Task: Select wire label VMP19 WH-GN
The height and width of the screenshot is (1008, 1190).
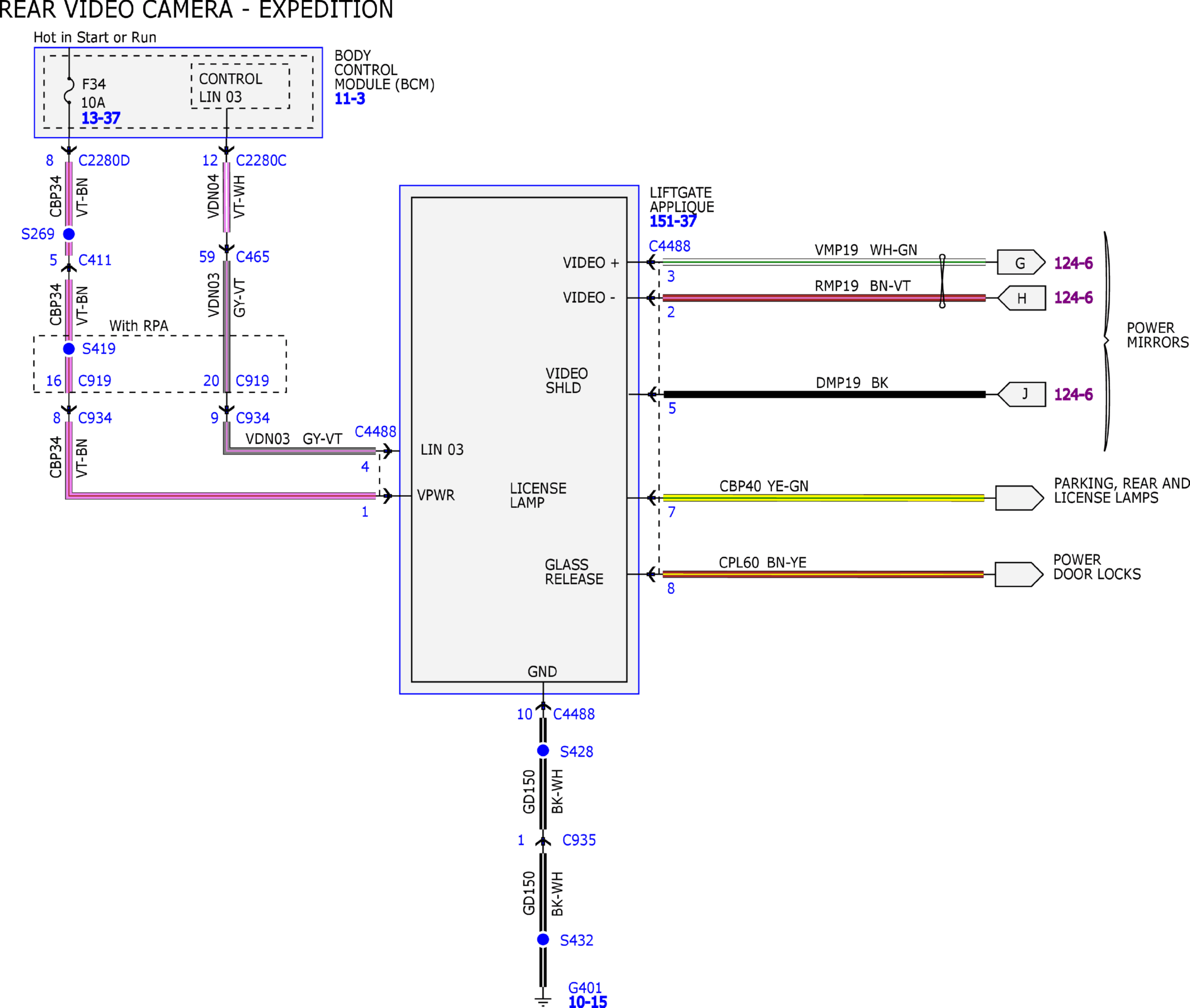Action: click(866, 250)
